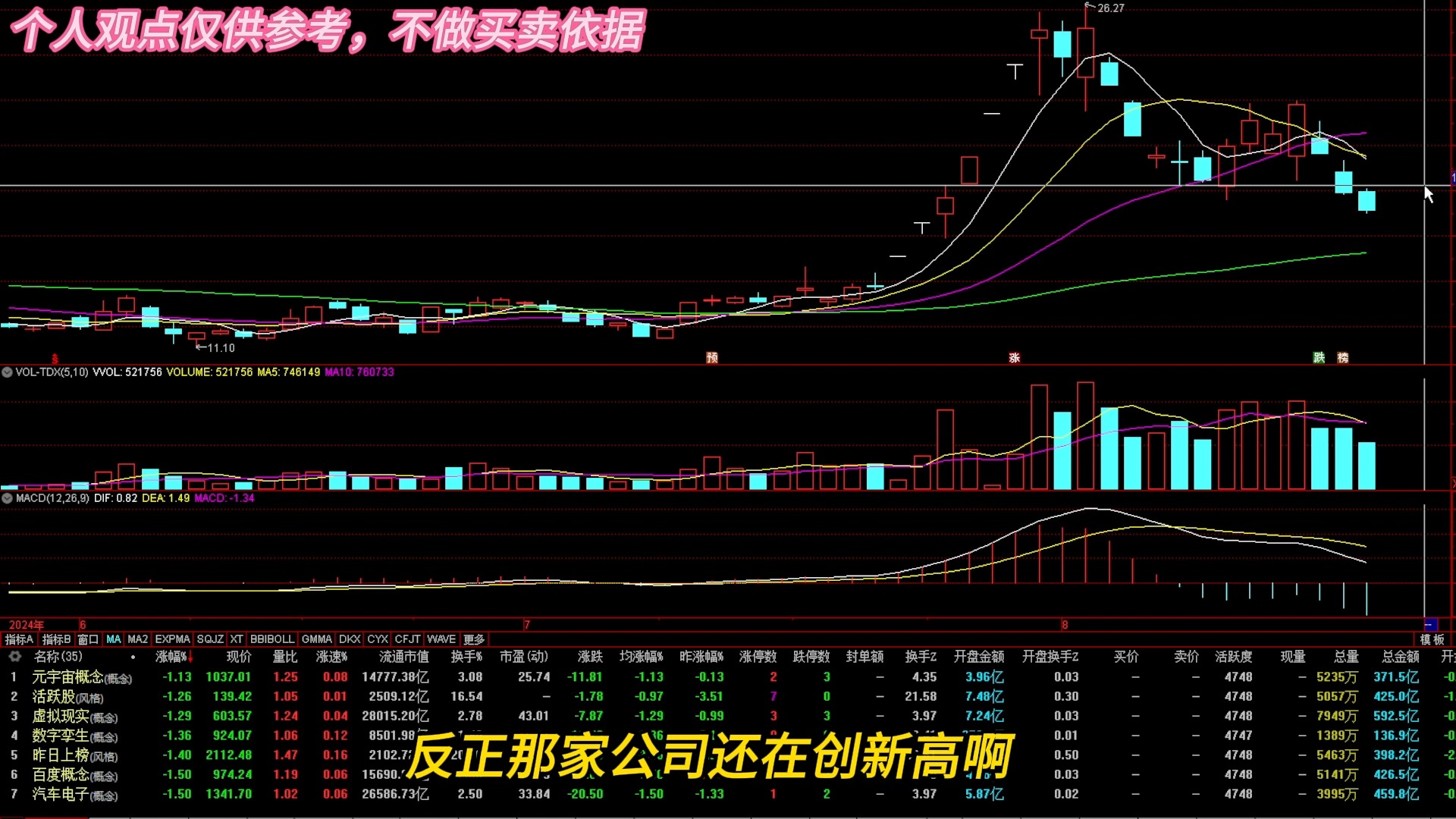Sort by 总量 column header
Viewport: 1456px width, 819px height.
click(x=1346, y=657)
